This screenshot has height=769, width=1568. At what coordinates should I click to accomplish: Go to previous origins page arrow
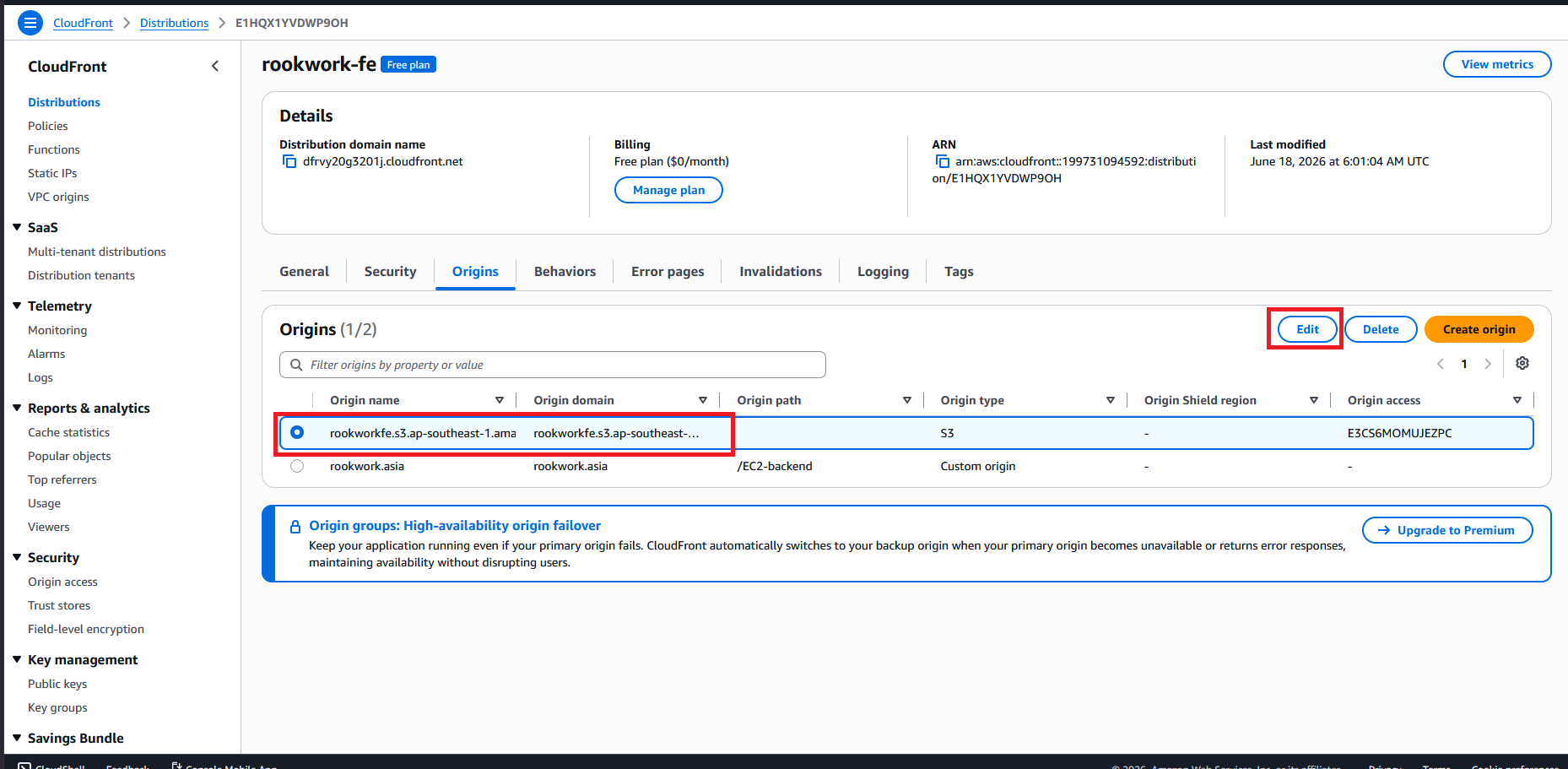point(1441,364)
